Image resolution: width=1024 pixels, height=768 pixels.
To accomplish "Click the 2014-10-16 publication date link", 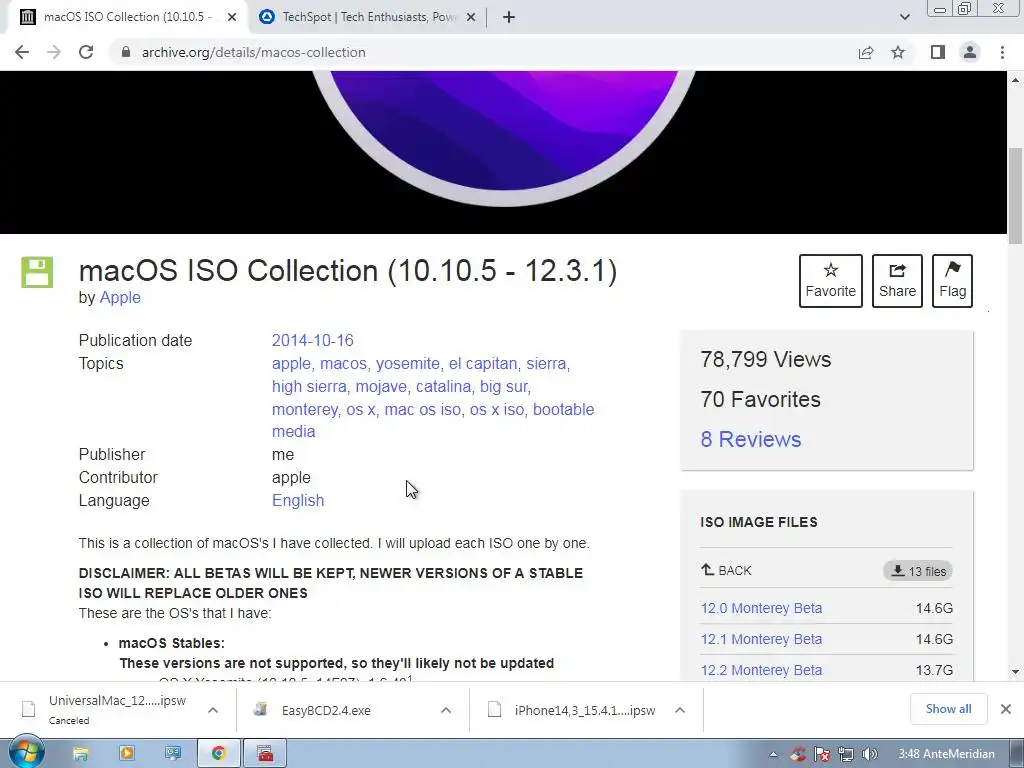I will [312, 340].
